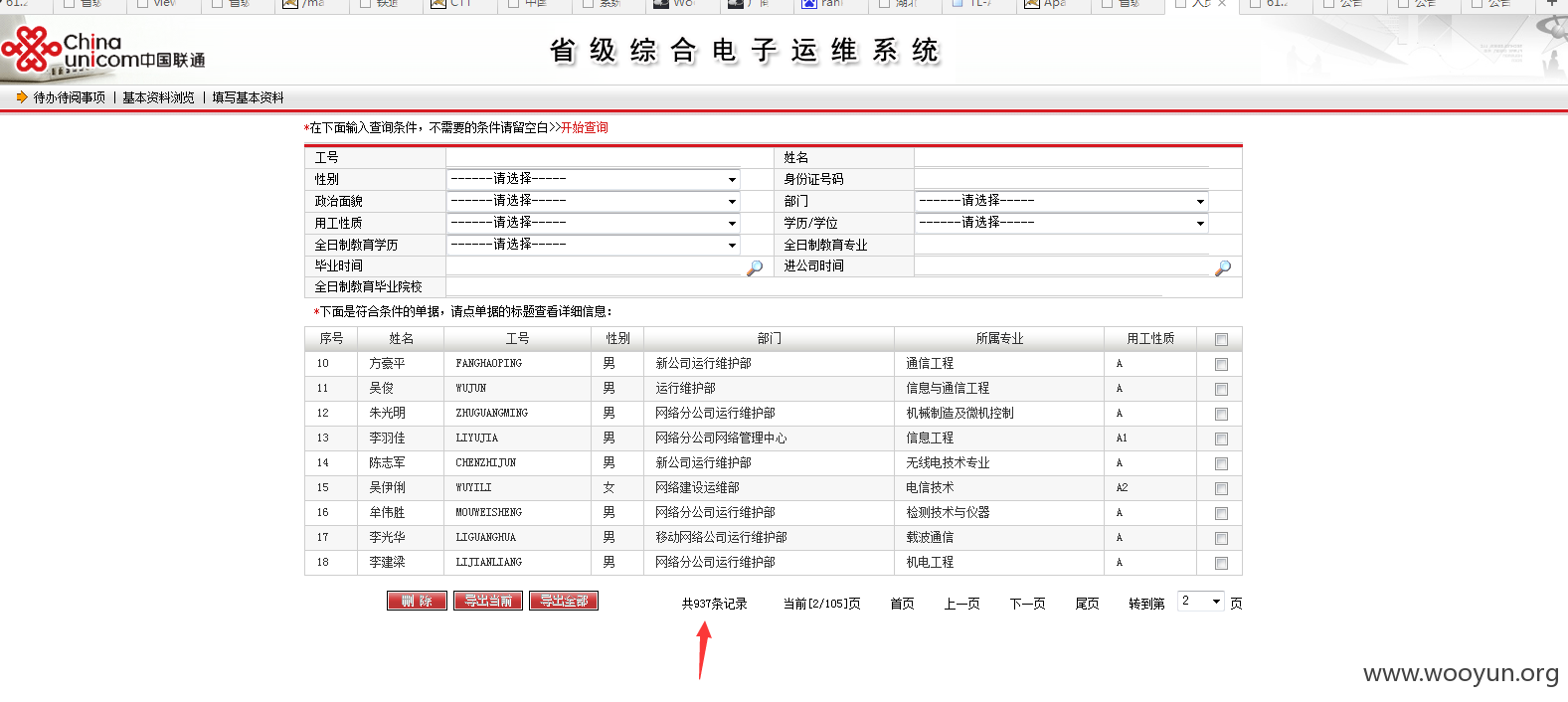1568x702 pixels.
Task: Click work ID FANGHAOPING
Action: pyautogui.click(x=489, y=364)
